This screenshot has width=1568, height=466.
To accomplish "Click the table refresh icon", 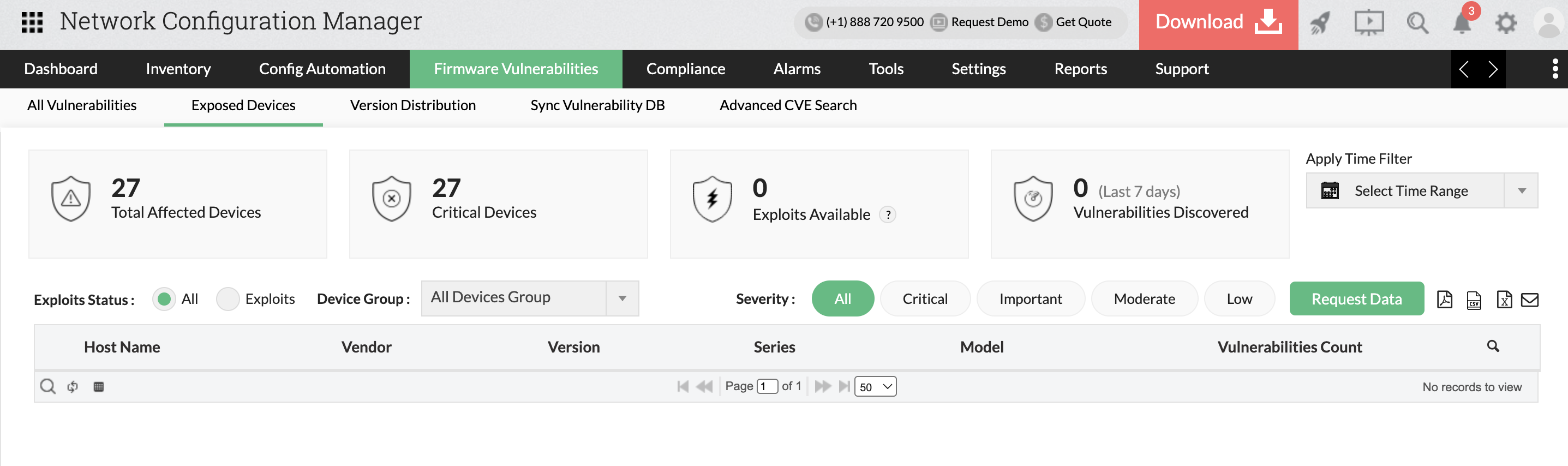I will [73, 386].
